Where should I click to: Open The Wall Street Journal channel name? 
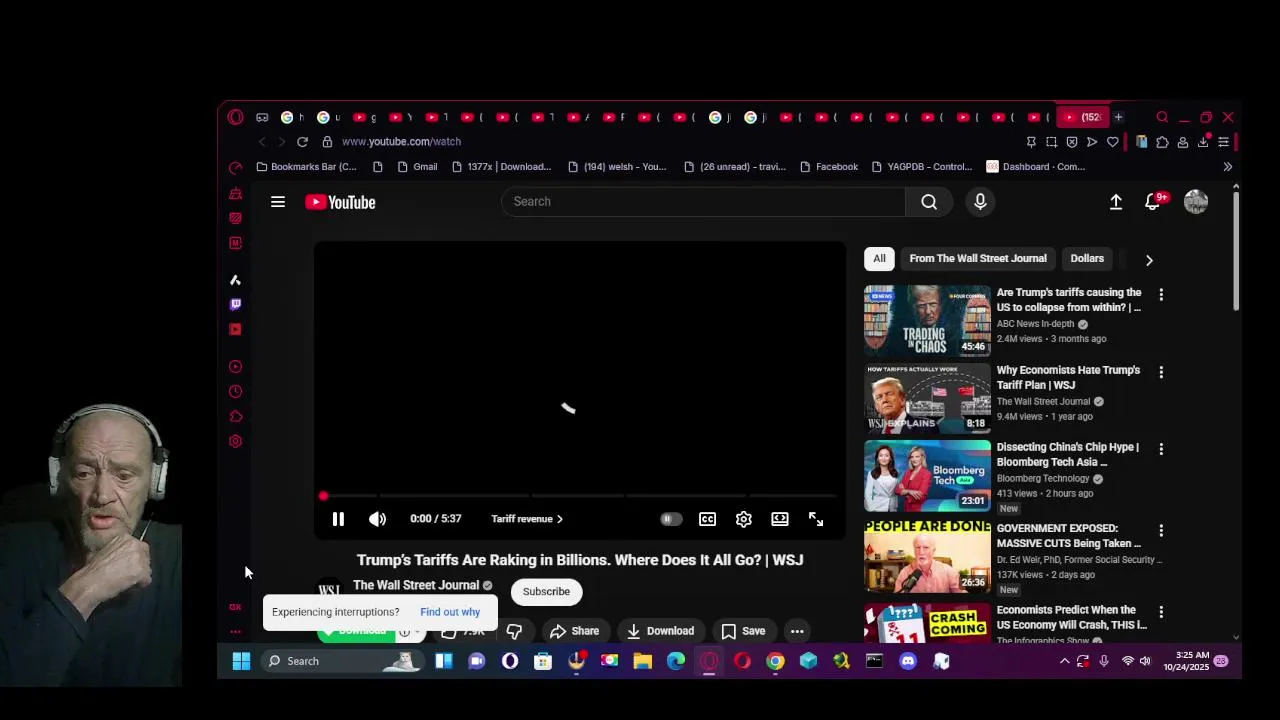tap(416, 585)
